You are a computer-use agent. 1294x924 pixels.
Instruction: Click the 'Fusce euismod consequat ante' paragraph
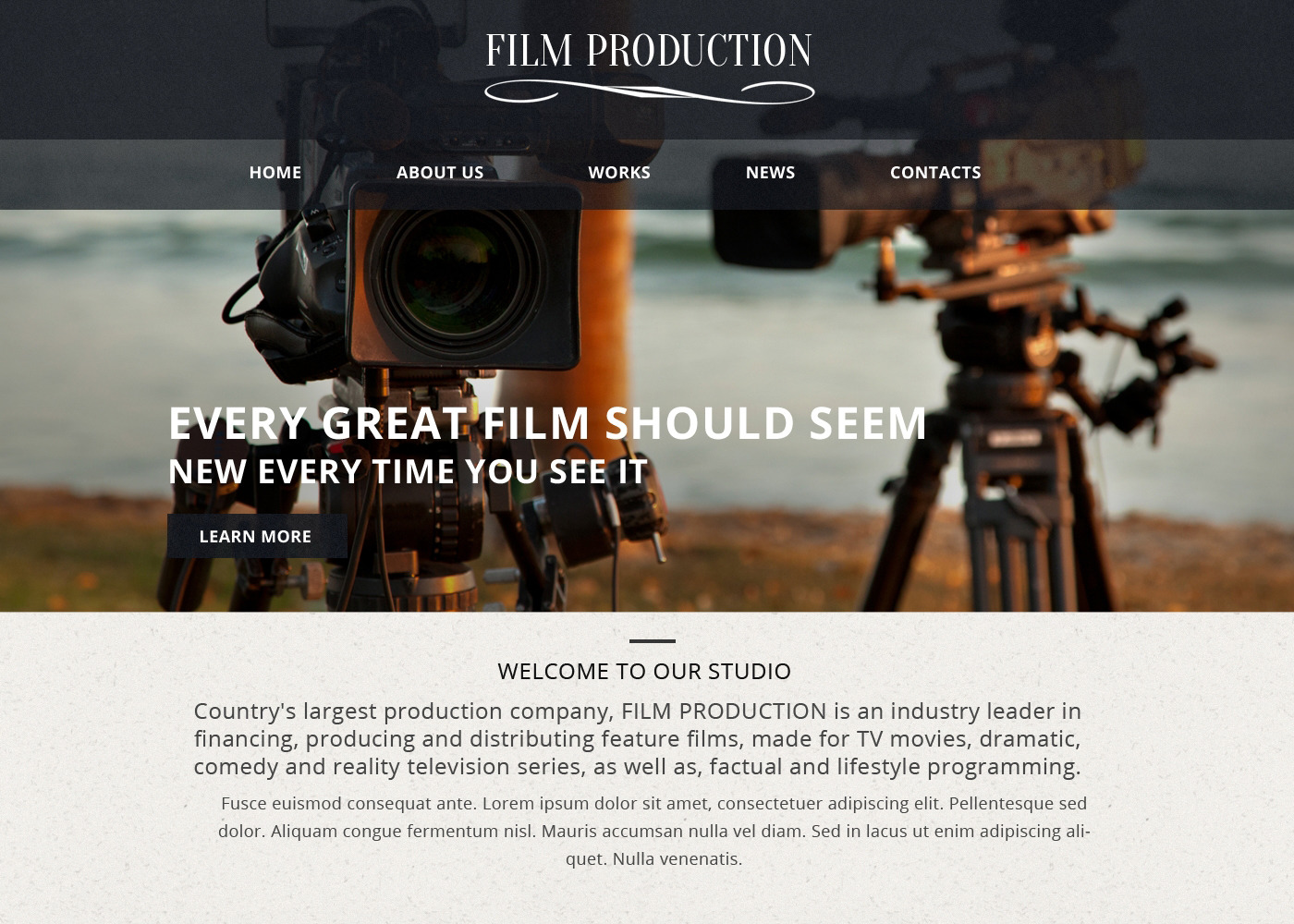654,831
